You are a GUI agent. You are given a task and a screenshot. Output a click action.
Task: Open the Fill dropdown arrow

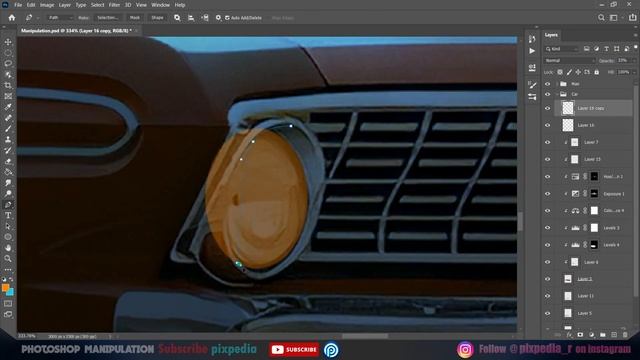click(x=634, y=72)
